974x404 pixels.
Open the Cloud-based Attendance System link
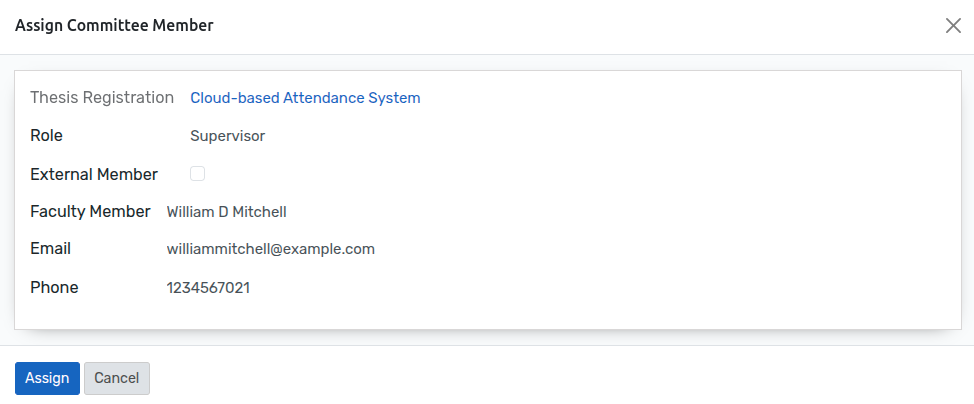point(305,98)
